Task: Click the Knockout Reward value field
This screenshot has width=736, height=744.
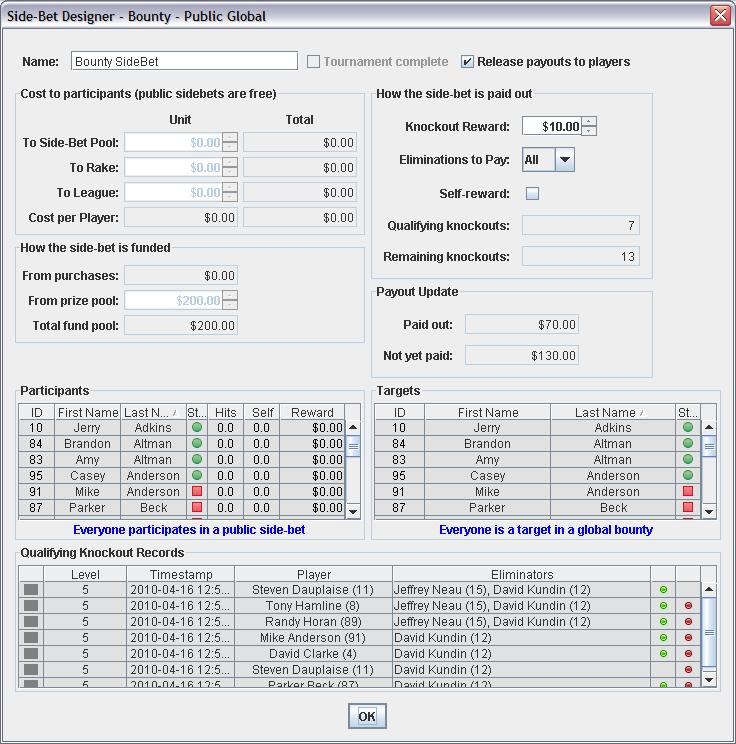Action: click(x=552, y=126)
